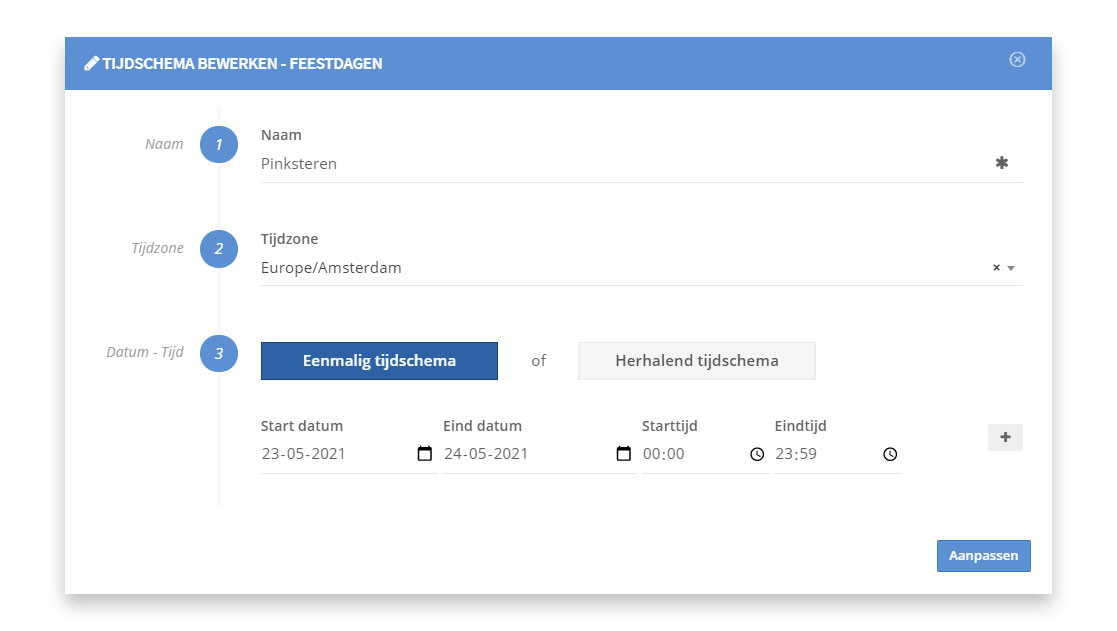This screenshot has height=631, width=1117.
Task: Go to step 1 Naam circle
Action: click(219, 145)
